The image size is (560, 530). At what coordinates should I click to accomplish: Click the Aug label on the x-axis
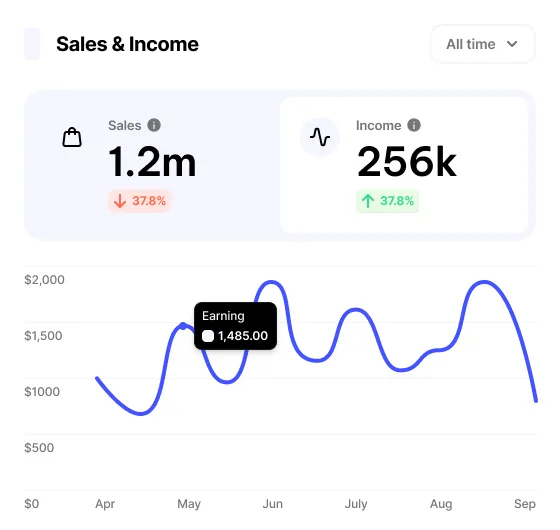[441, 504]
